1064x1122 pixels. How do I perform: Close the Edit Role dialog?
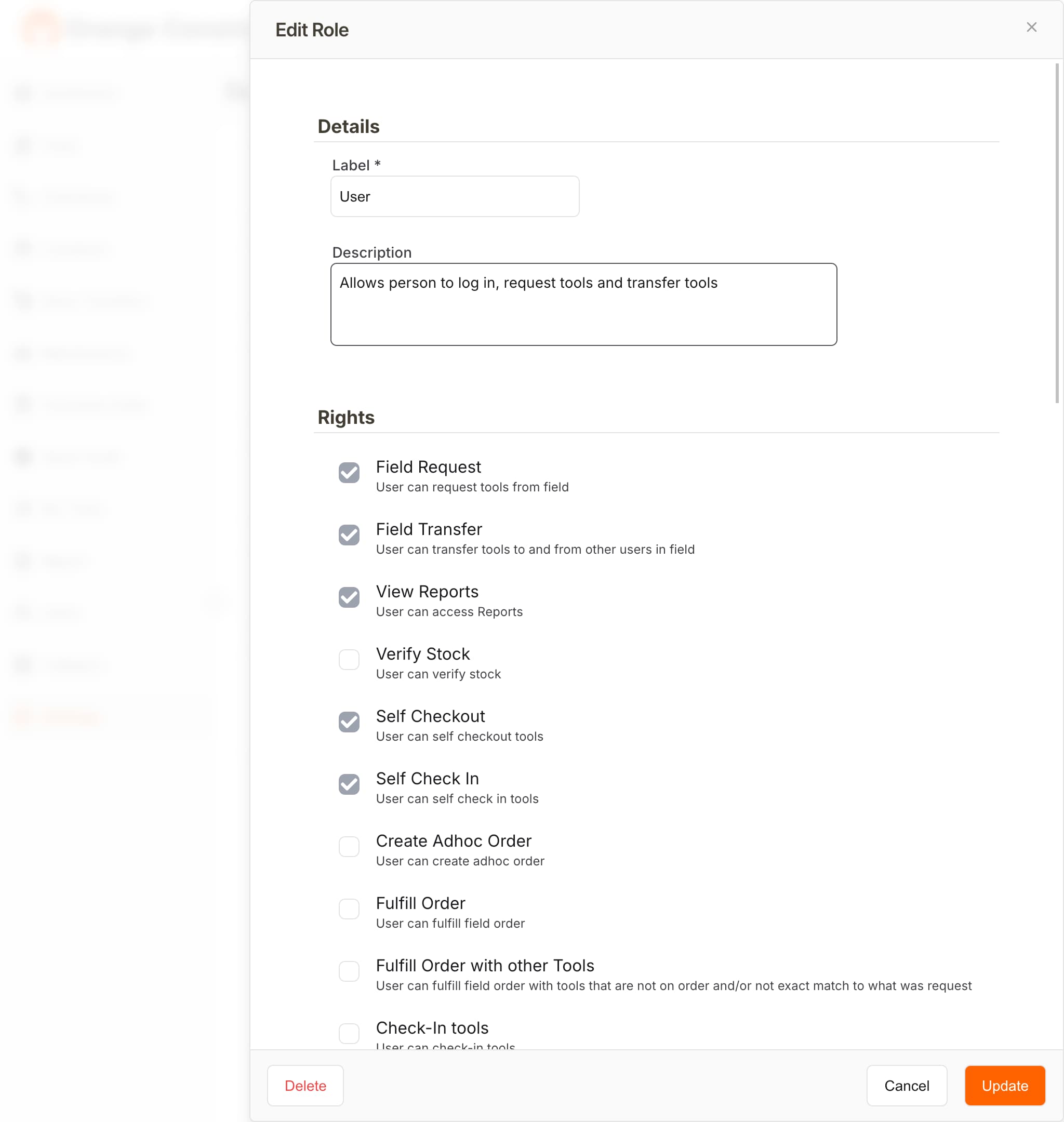[1031, 27]
